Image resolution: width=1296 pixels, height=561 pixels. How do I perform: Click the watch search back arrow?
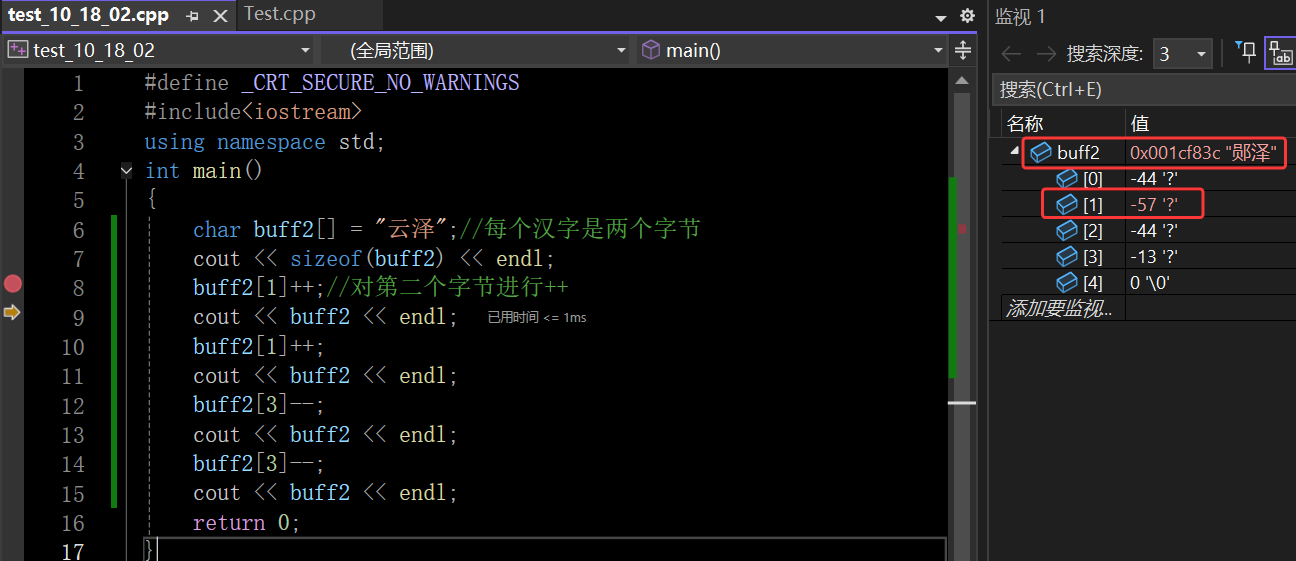pos(1012,53)
